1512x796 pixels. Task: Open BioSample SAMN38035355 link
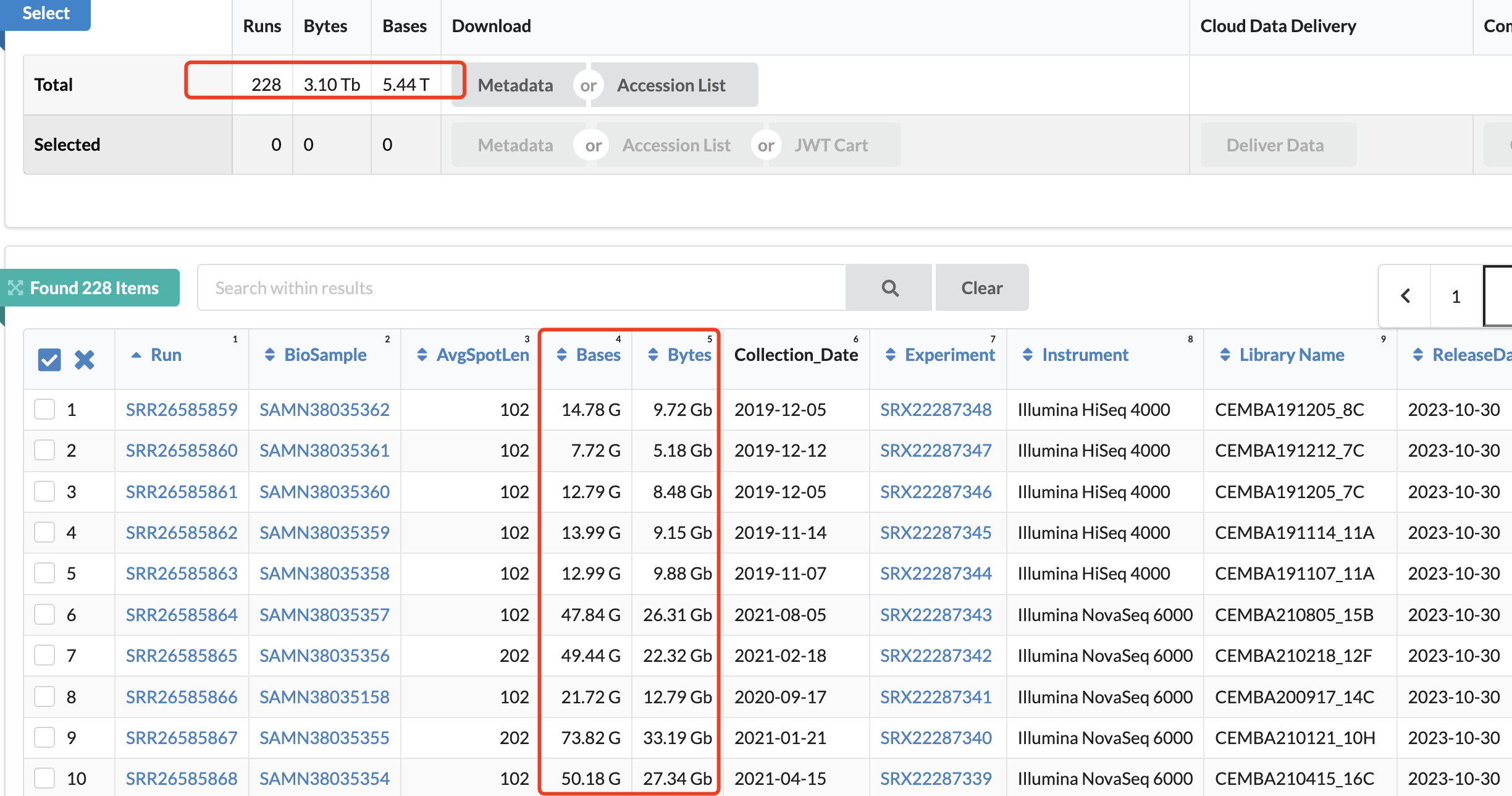(324, 737)
